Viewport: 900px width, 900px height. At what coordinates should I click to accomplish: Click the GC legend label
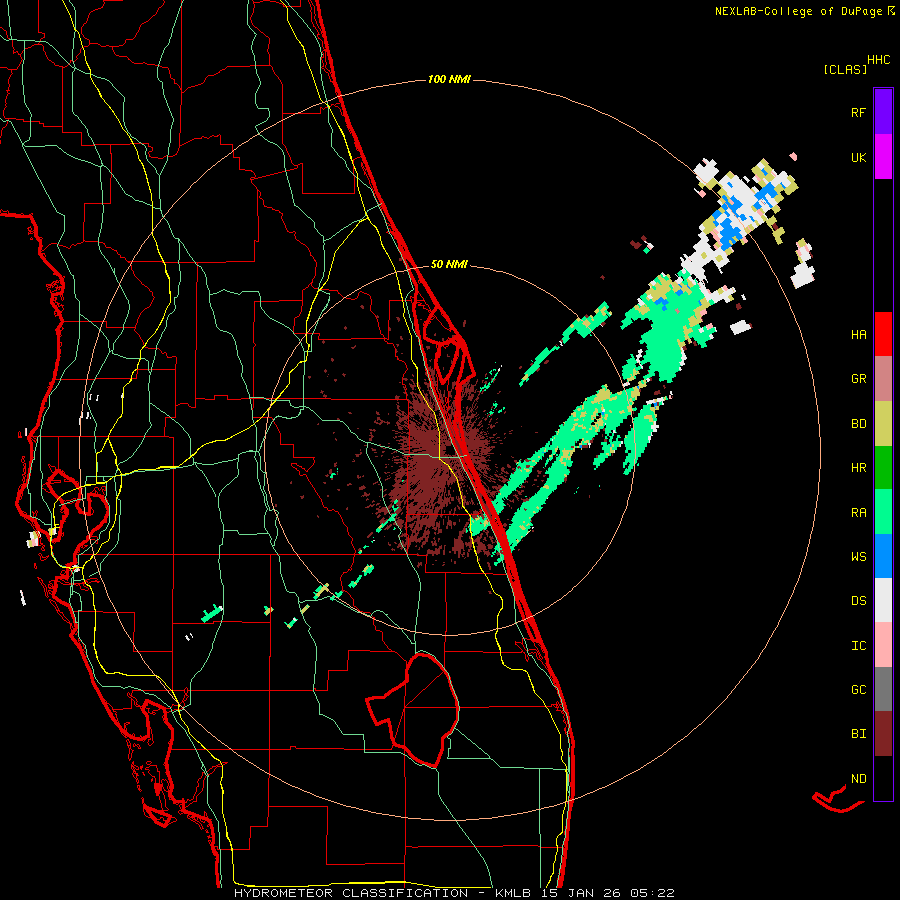point(858,690)
